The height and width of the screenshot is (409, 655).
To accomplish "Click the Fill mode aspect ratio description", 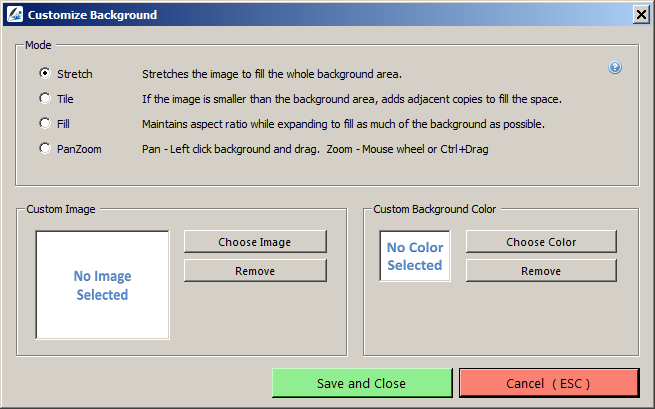I will coord(343,124).
